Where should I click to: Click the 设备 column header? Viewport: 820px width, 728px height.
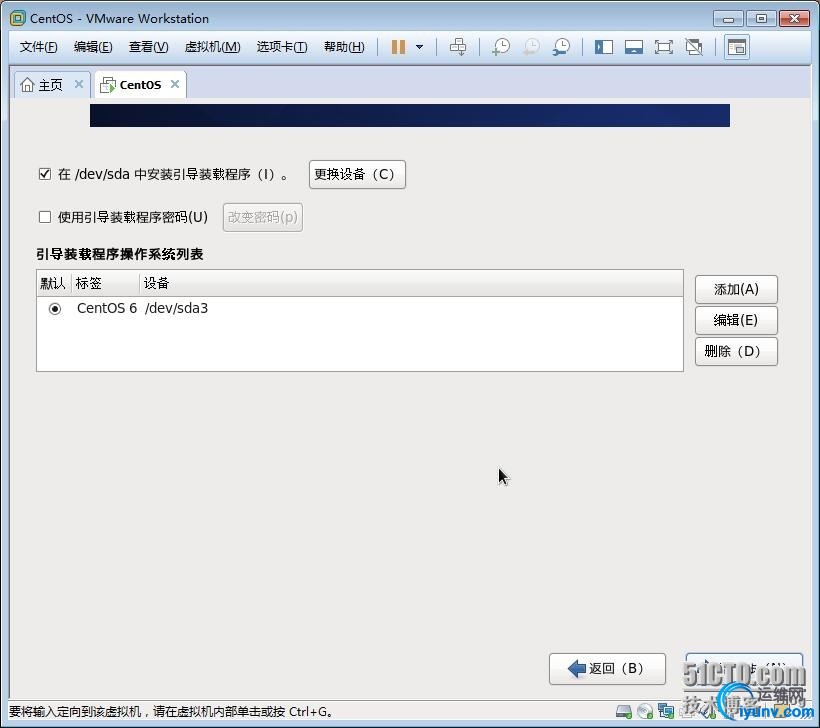tap(411, 283)
